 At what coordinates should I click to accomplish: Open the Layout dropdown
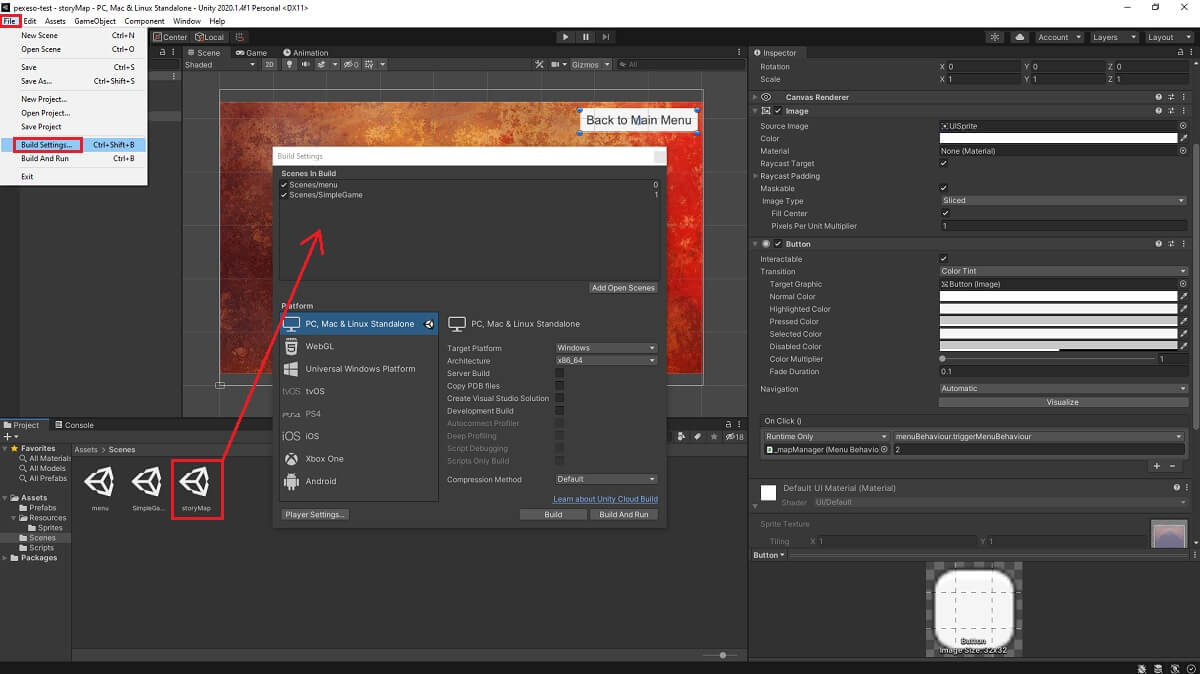1168,37
